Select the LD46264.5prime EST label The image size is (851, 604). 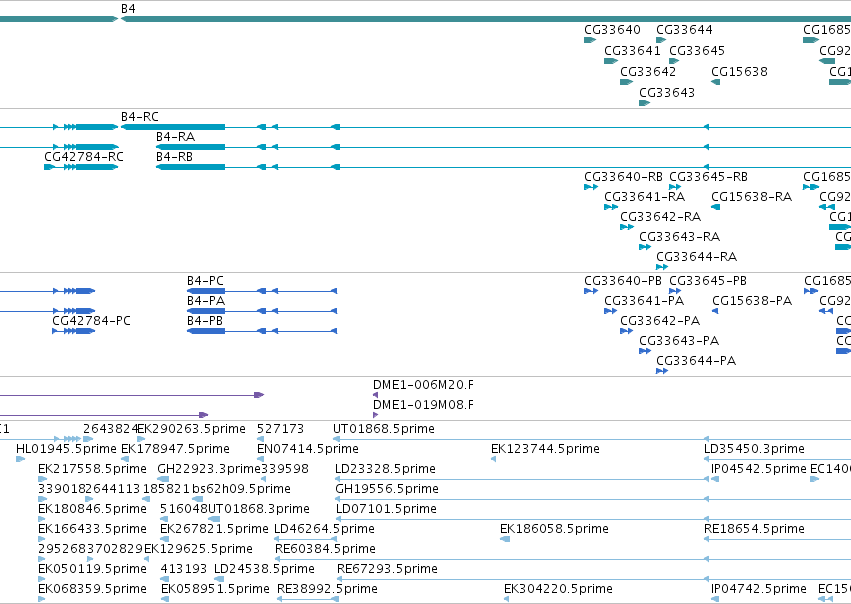[x=325, y=529]
